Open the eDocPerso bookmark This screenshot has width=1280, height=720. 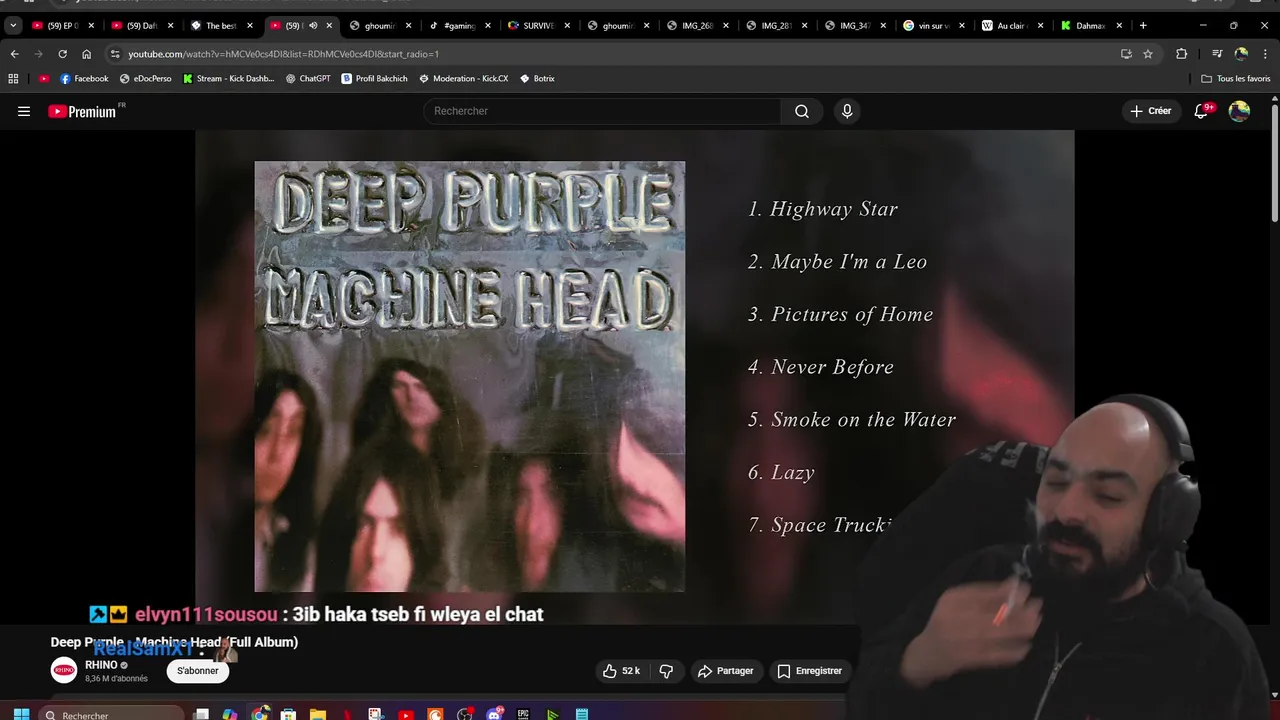click(145, 78)
